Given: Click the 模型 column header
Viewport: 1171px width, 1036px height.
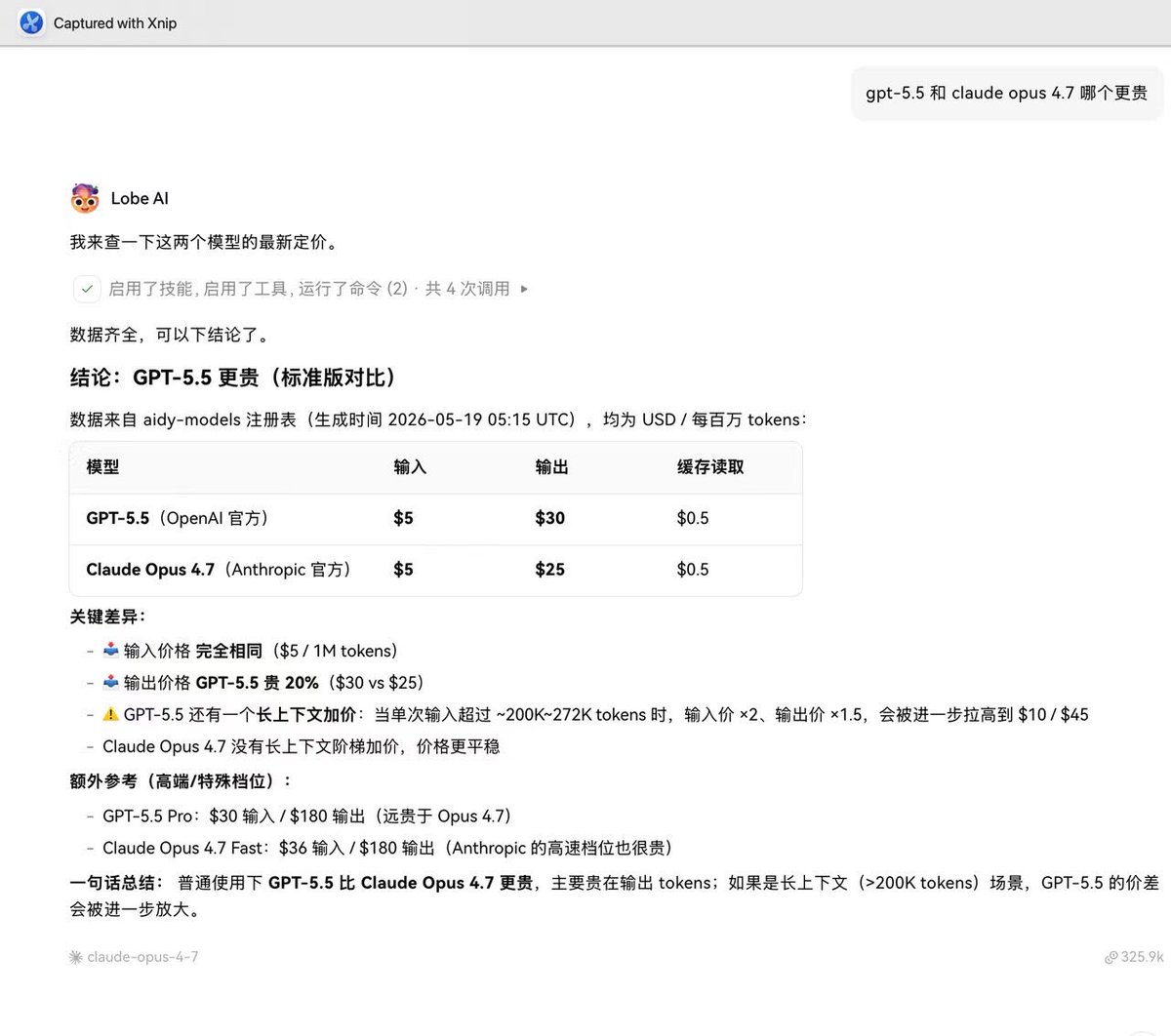Looking at the screenshot, I should (102, 467).
